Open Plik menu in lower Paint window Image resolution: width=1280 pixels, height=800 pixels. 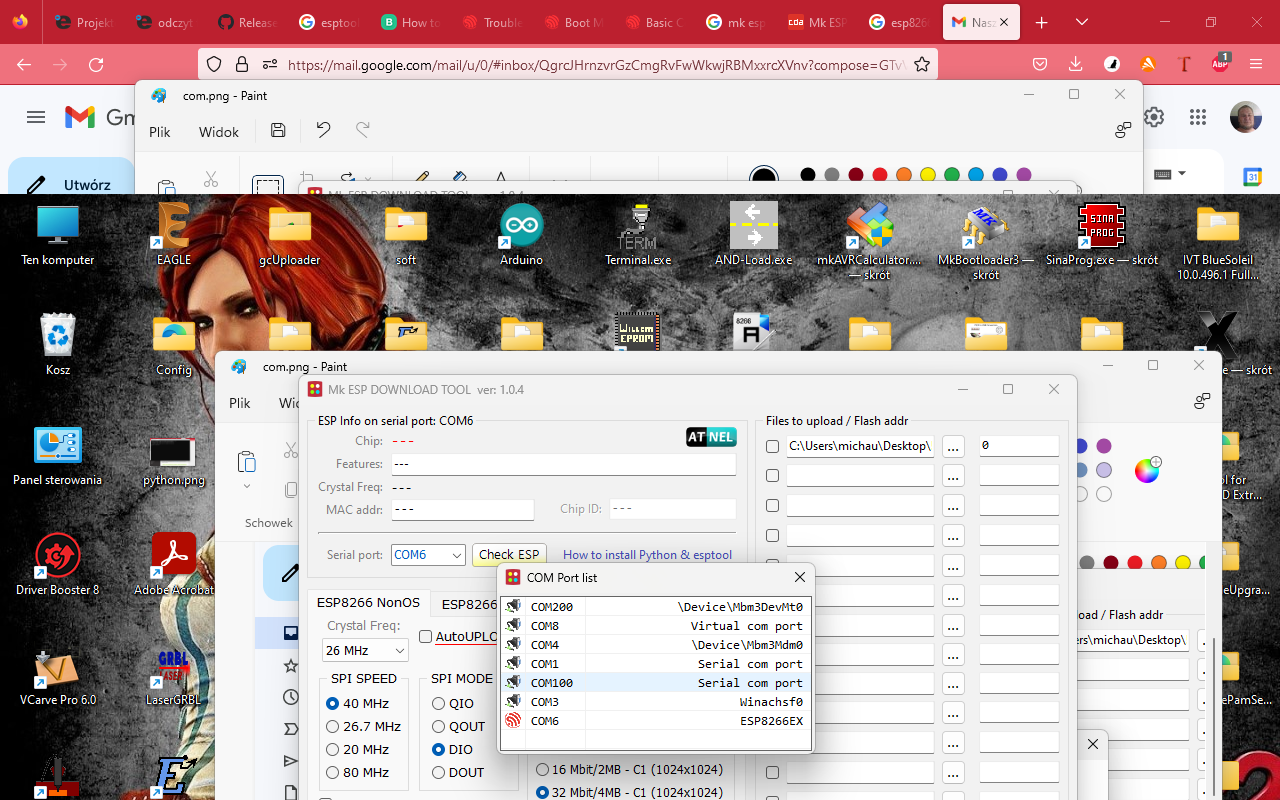[x=240, y=403]
